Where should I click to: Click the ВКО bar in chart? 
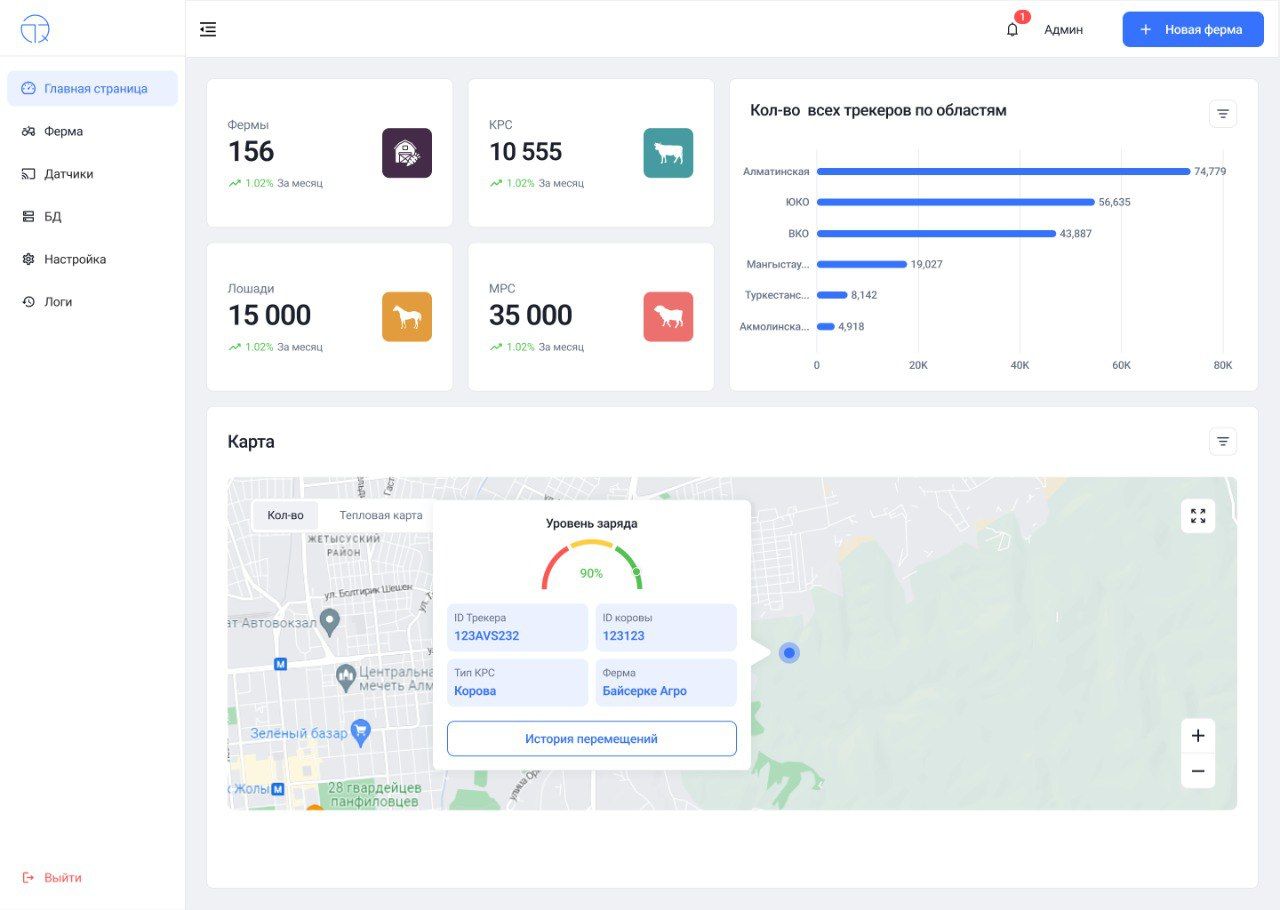[936, 233]
